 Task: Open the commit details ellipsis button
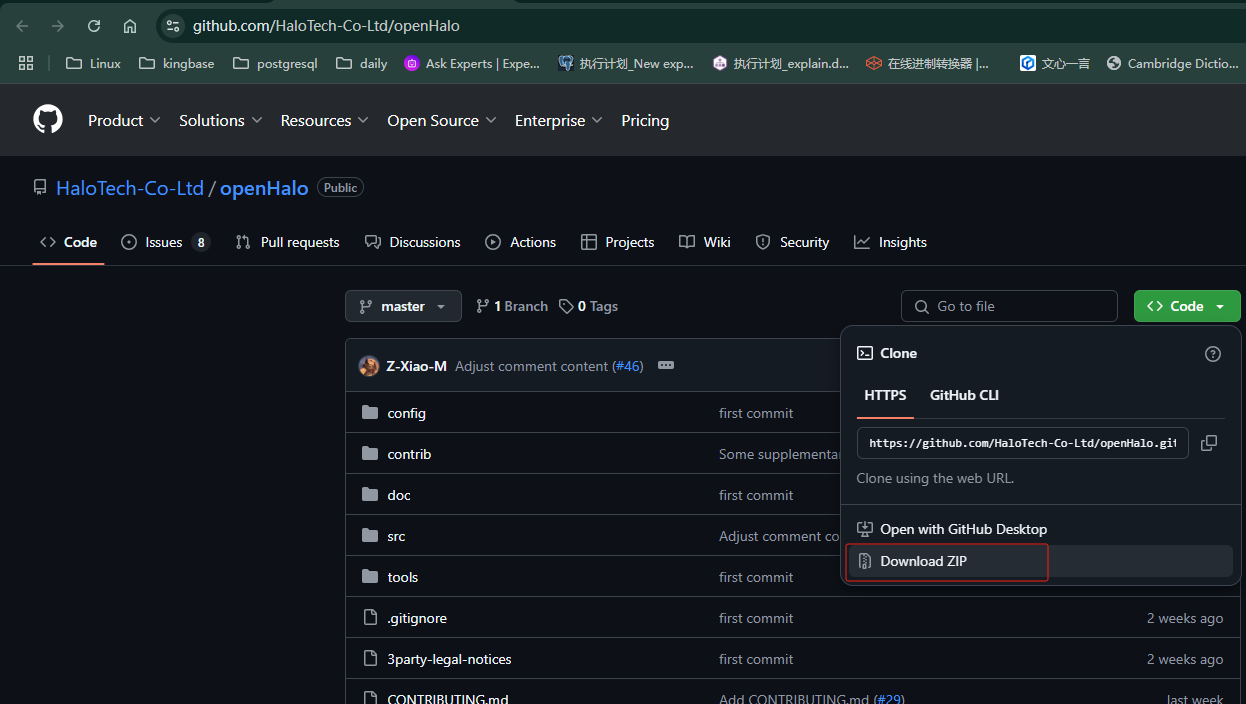[x=666, y=366]
